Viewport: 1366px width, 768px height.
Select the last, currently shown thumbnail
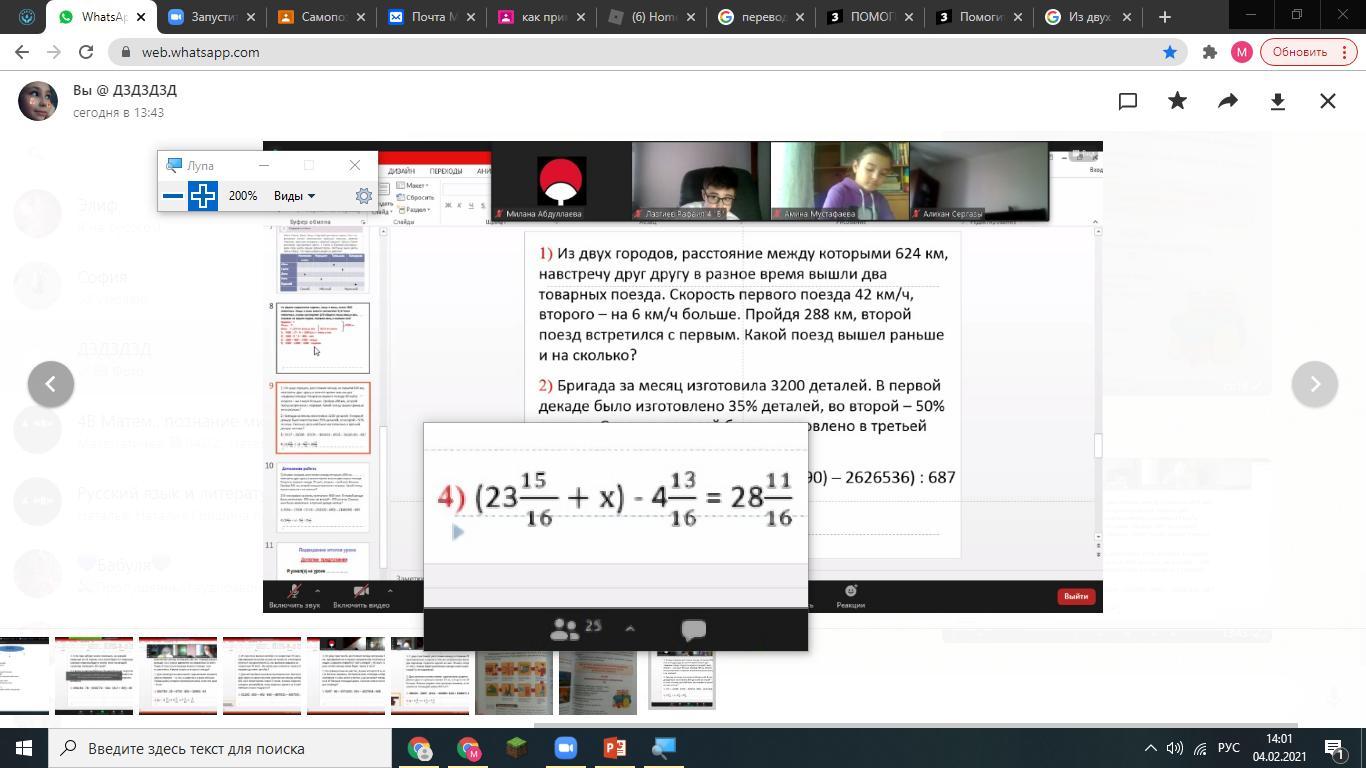(682, 679)
